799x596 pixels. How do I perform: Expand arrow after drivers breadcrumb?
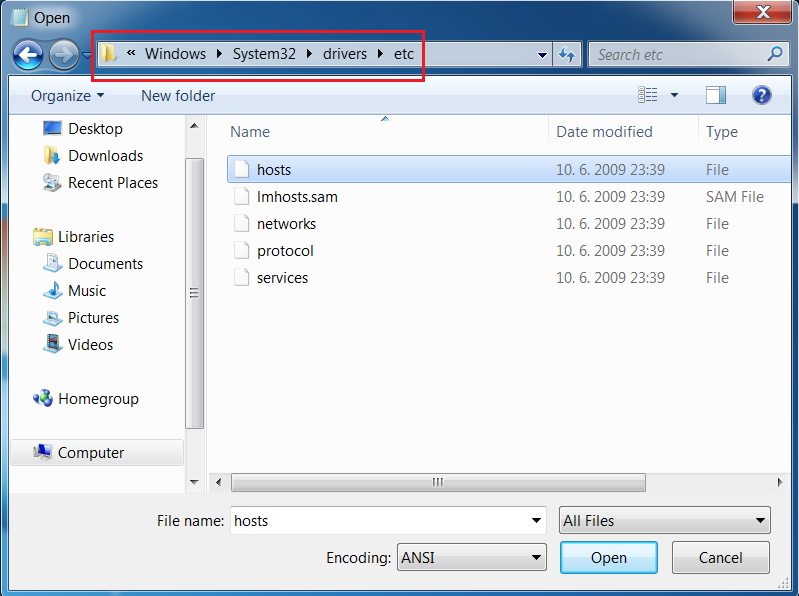pyautogui.click(x=381, y=53)
